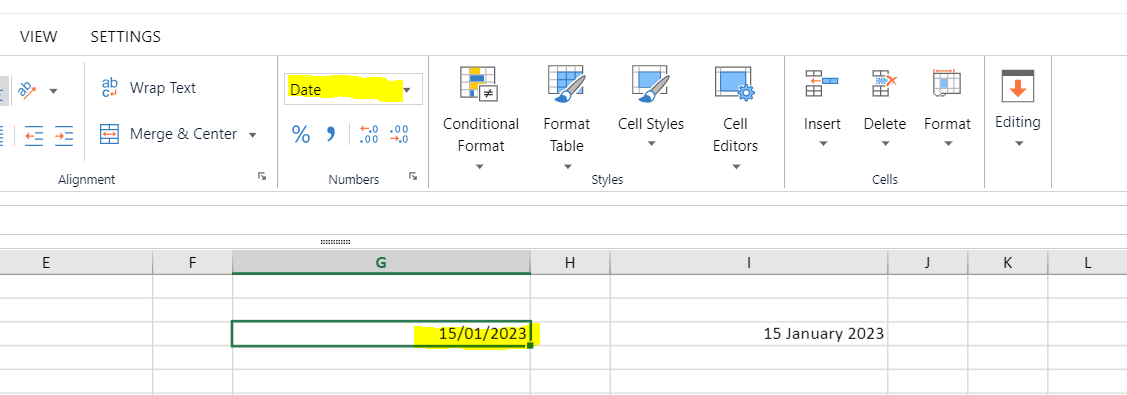
Task: Open the Format Table gallery
Action: (x=567, y=118)
